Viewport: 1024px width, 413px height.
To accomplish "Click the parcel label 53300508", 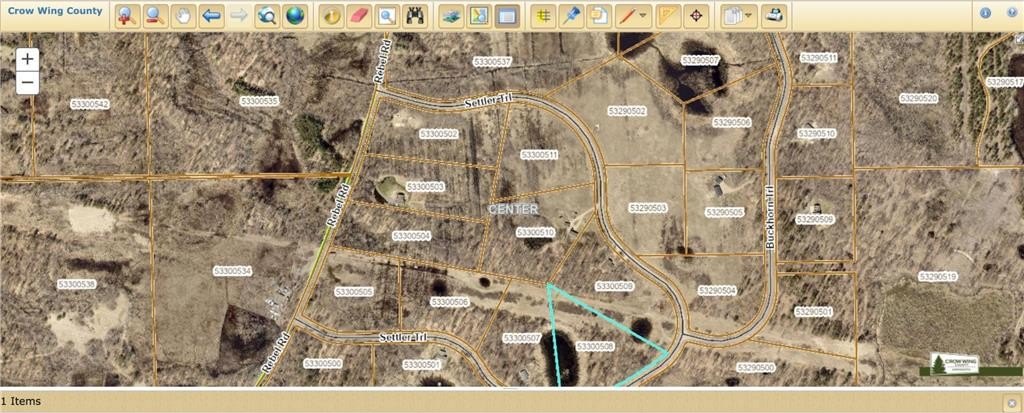I will point(595,346).
